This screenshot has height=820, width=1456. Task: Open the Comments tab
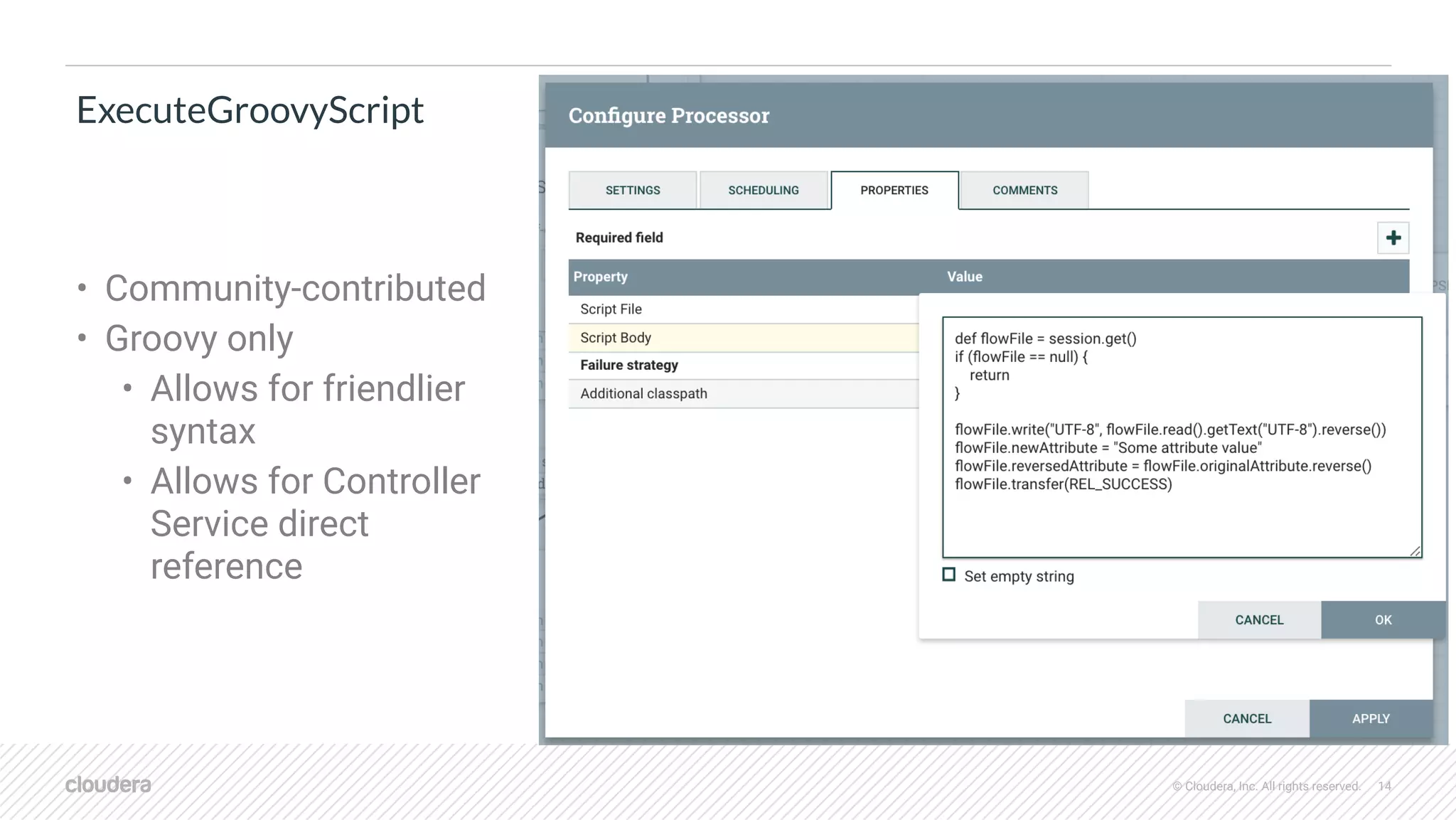coord(1024,190)
